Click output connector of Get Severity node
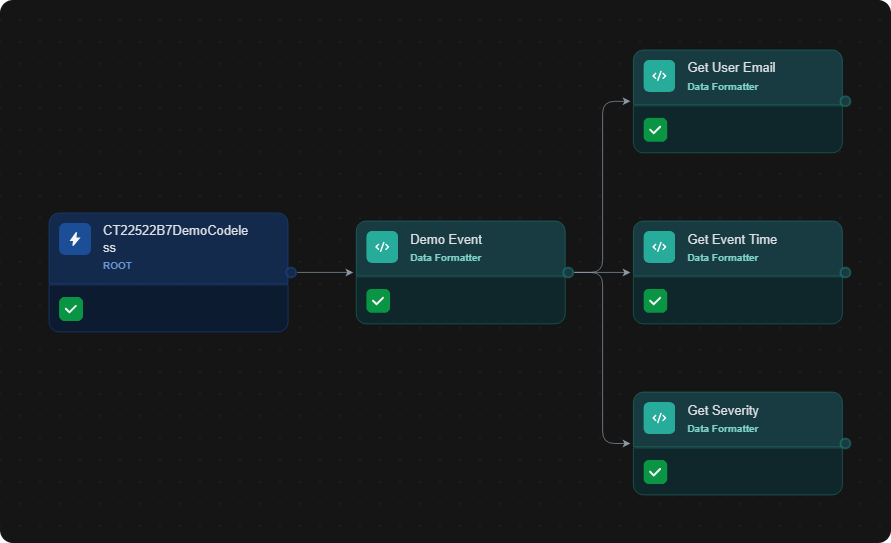This screenshot has width=891, height=543. coord(845,444)
